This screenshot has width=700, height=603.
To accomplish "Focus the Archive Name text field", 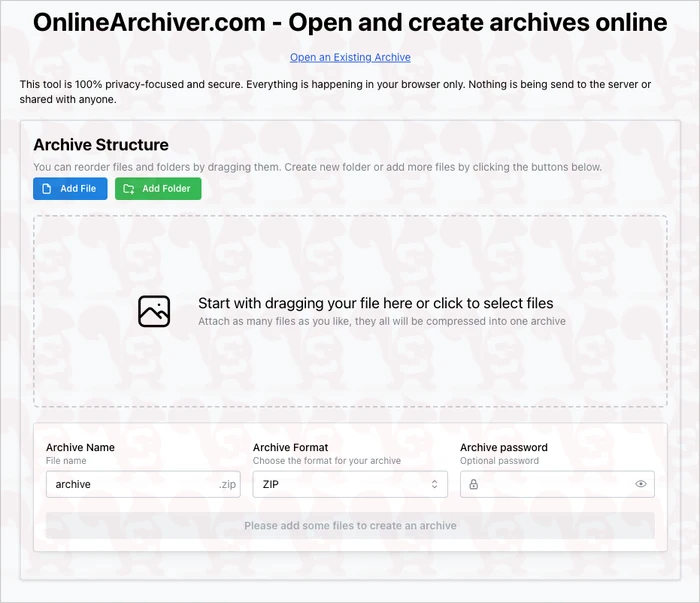I will (130, 484).
